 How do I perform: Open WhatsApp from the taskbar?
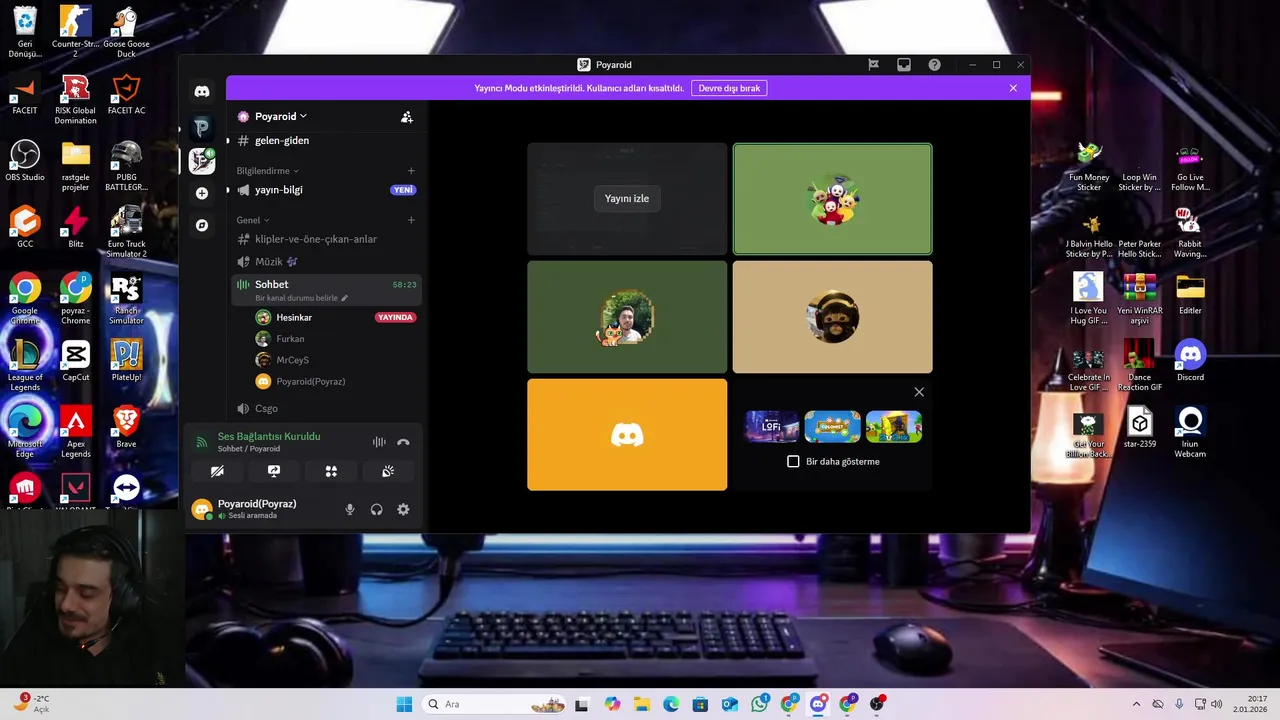click(x=759, y=704)
